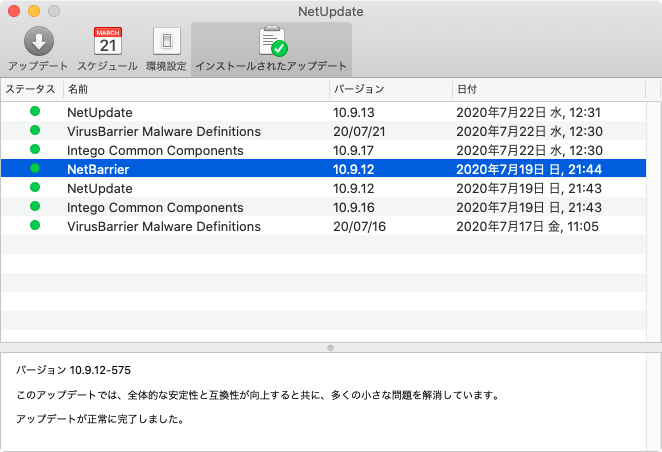The width and height of the screenshot is (662, 452).
Task: Select NetUpdate version 10.9.12 row
Action: pos(323,188)
